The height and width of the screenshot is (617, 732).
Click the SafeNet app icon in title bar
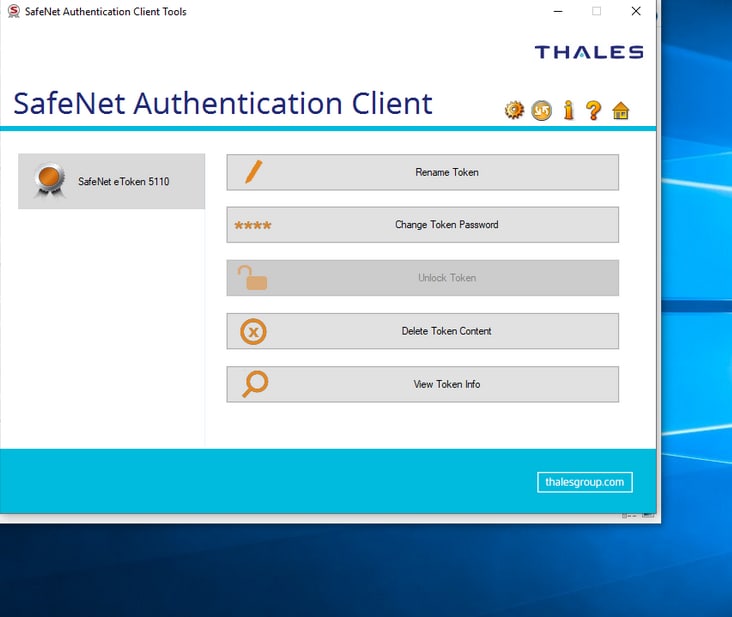tap(14, 11)
